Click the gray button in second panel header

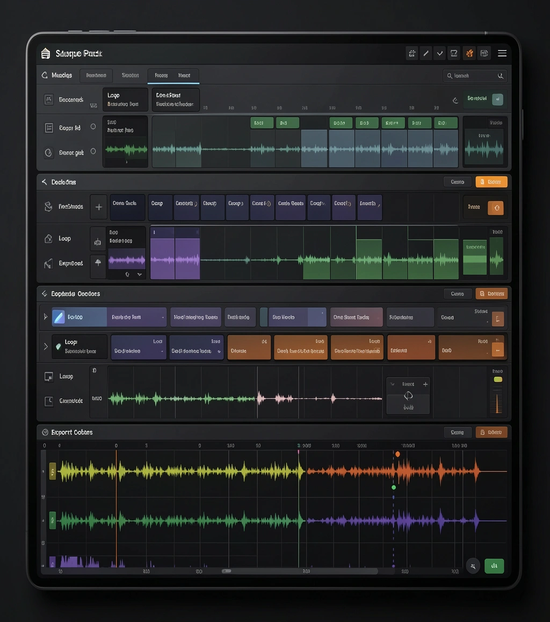coord(457,182)
